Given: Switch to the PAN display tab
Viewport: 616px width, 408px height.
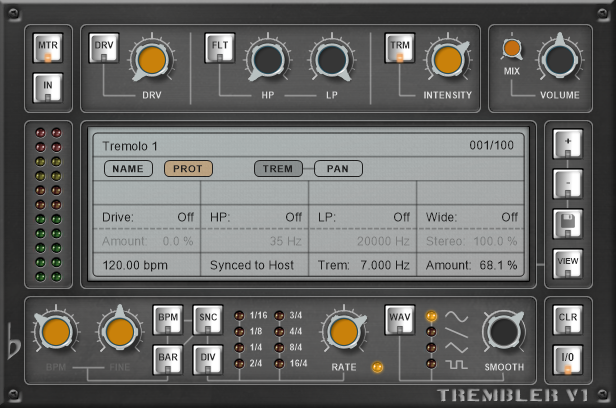Looking at the screenshot, I should tap(338, 169).
